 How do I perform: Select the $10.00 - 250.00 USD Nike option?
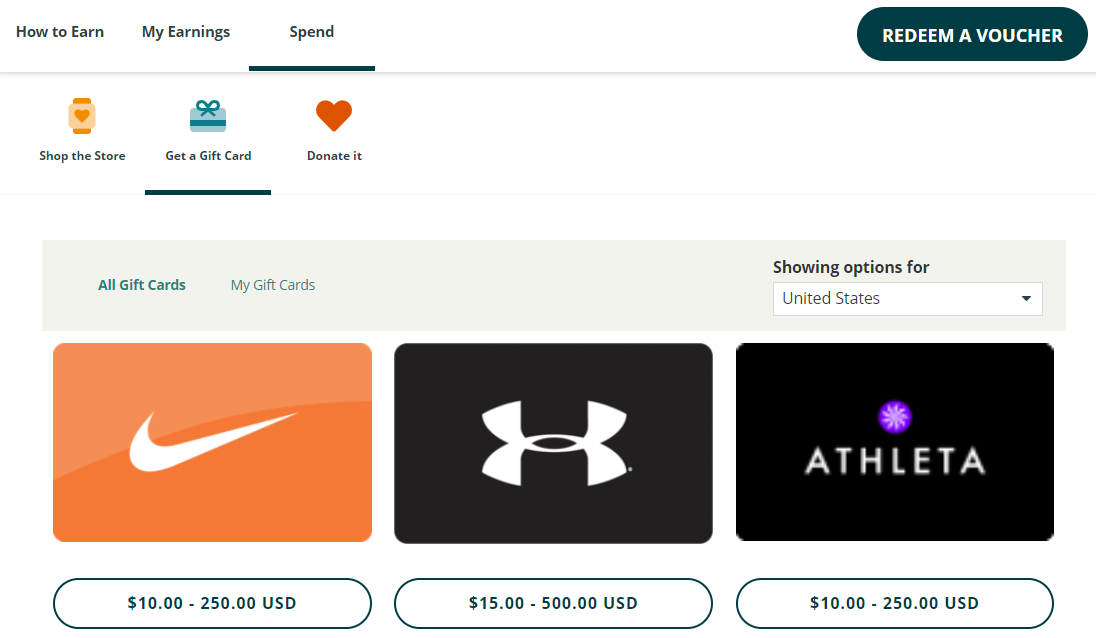click(x=212, y=603)
